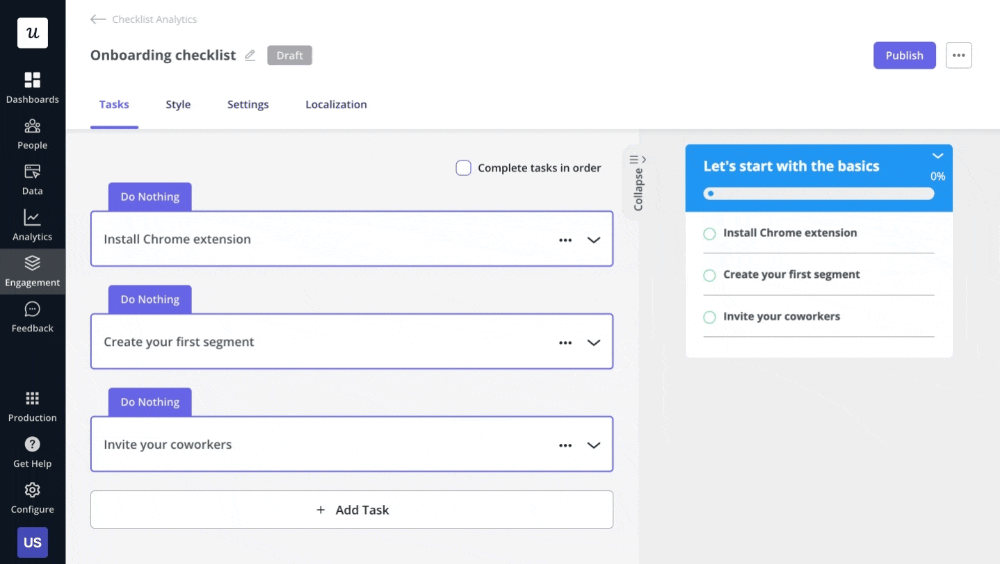Enable Complete tasks in order checkbox

463,168
